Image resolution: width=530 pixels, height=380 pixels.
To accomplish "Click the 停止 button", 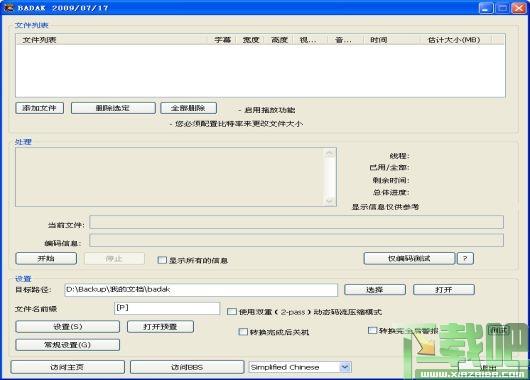I will pos(114,259).
